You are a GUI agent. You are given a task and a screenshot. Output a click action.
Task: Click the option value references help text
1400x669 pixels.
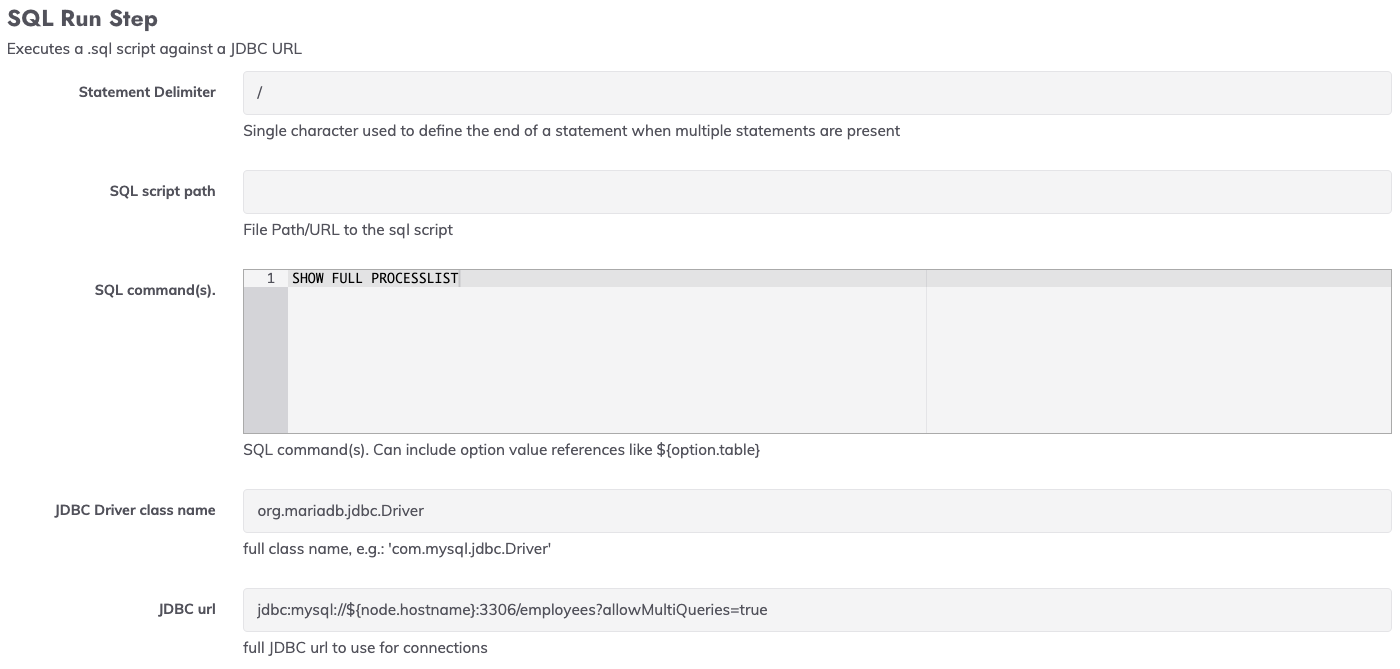click(501, 450)
